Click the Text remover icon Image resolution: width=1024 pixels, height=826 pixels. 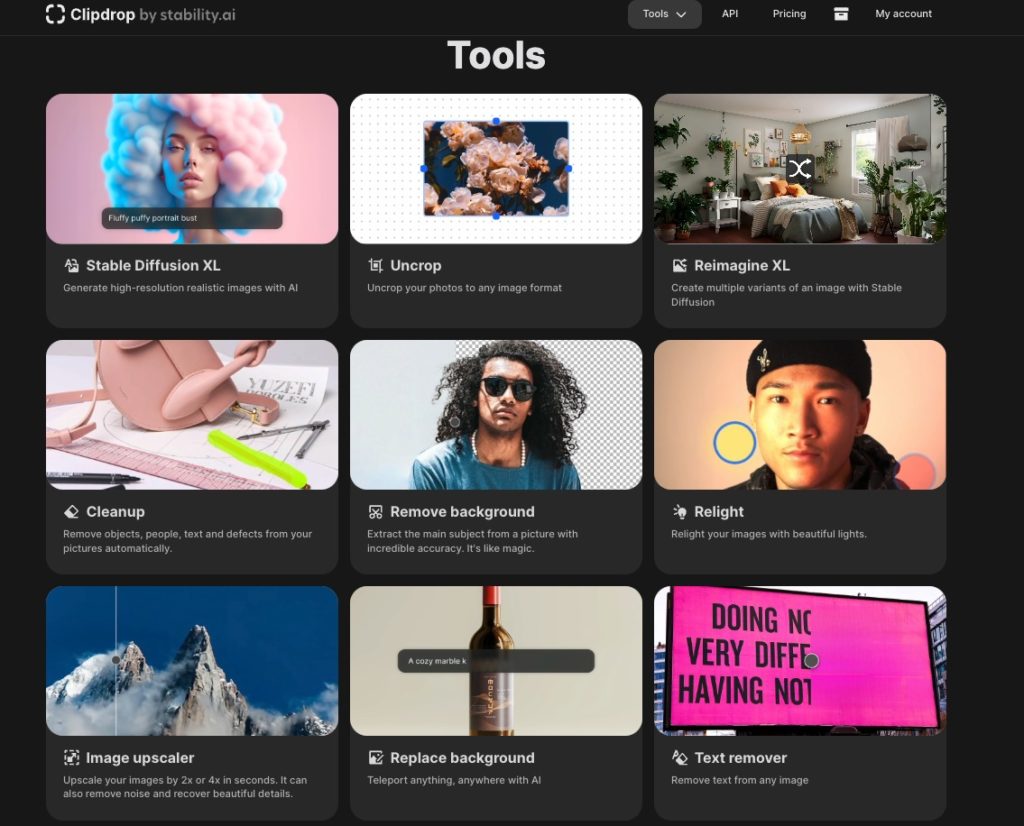pos(679,758)
